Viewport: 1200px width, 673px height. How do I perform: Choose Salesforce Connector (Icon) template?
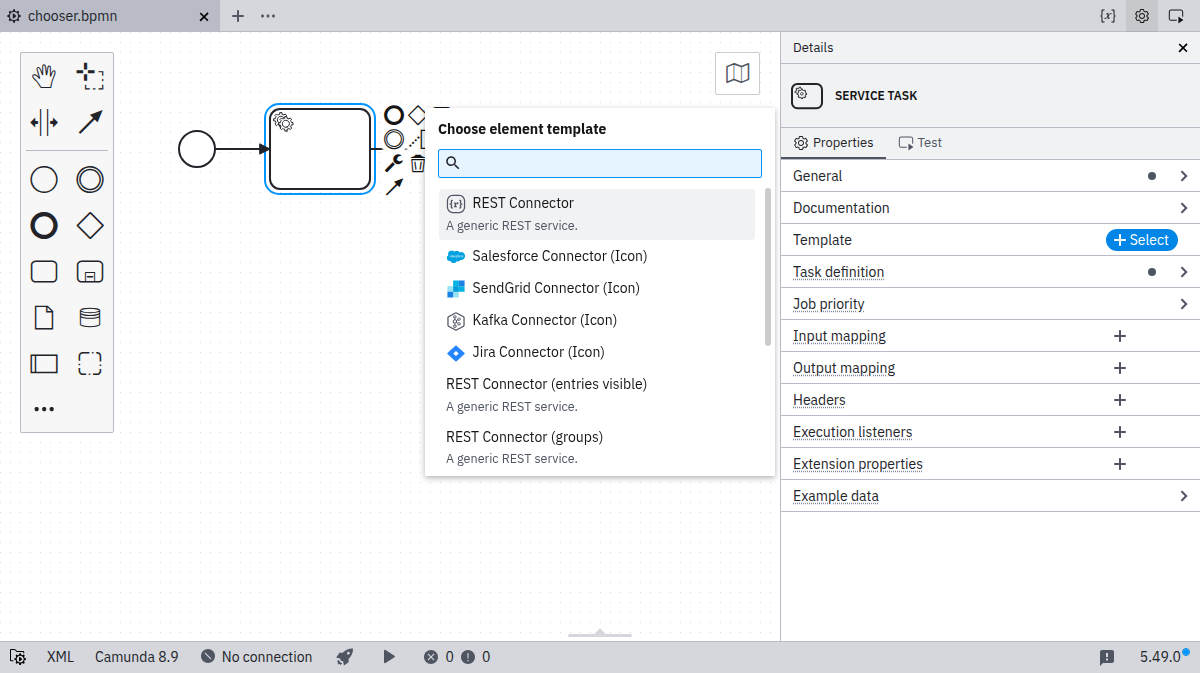(x=597, y=256)
